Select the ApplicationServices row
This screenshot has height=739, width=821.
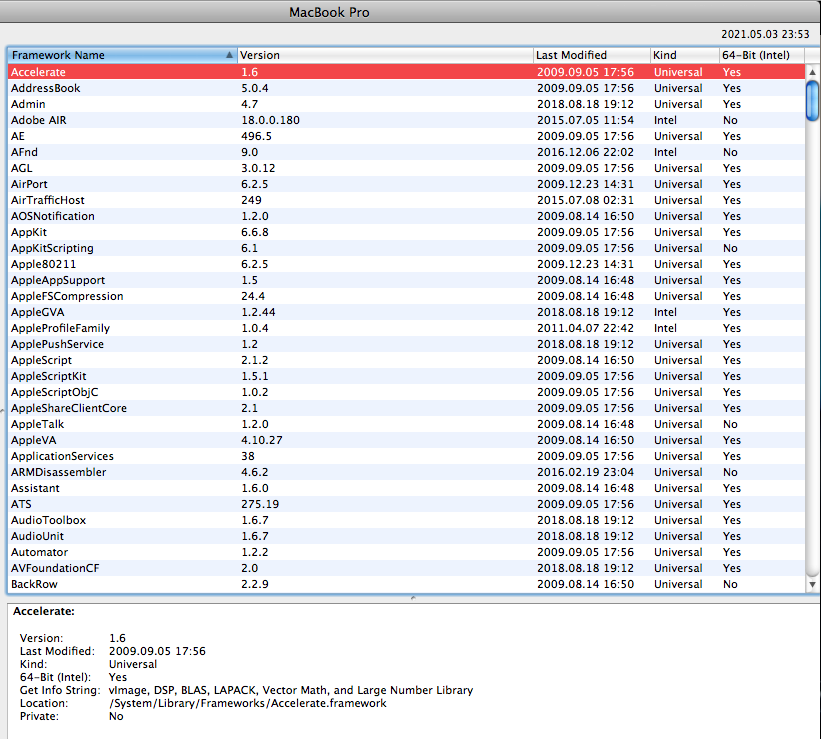tap(406, 456)
